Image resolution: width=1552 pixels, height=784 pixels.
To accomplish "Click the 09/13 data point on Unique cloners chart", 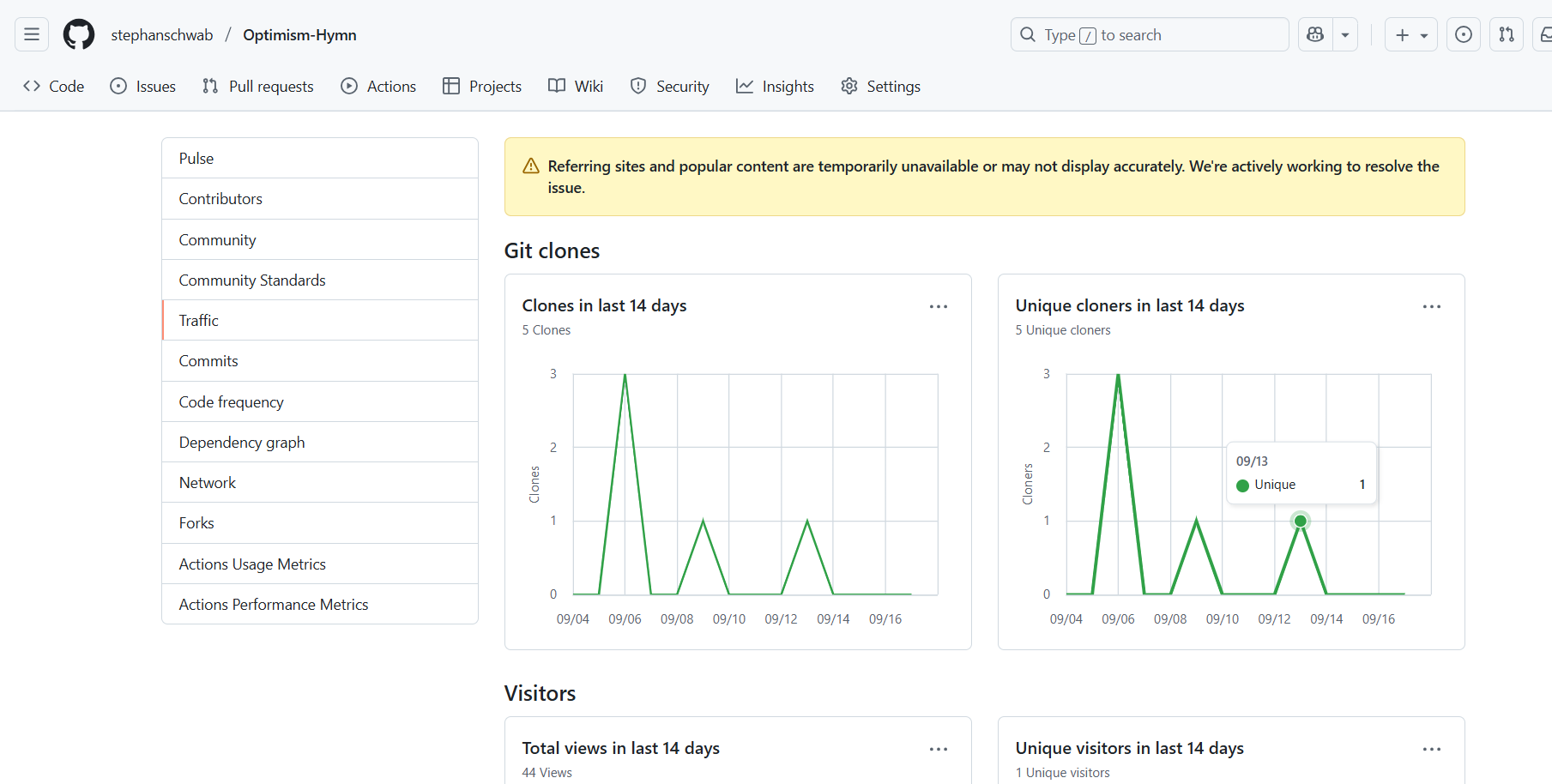I will point(1301,521).
